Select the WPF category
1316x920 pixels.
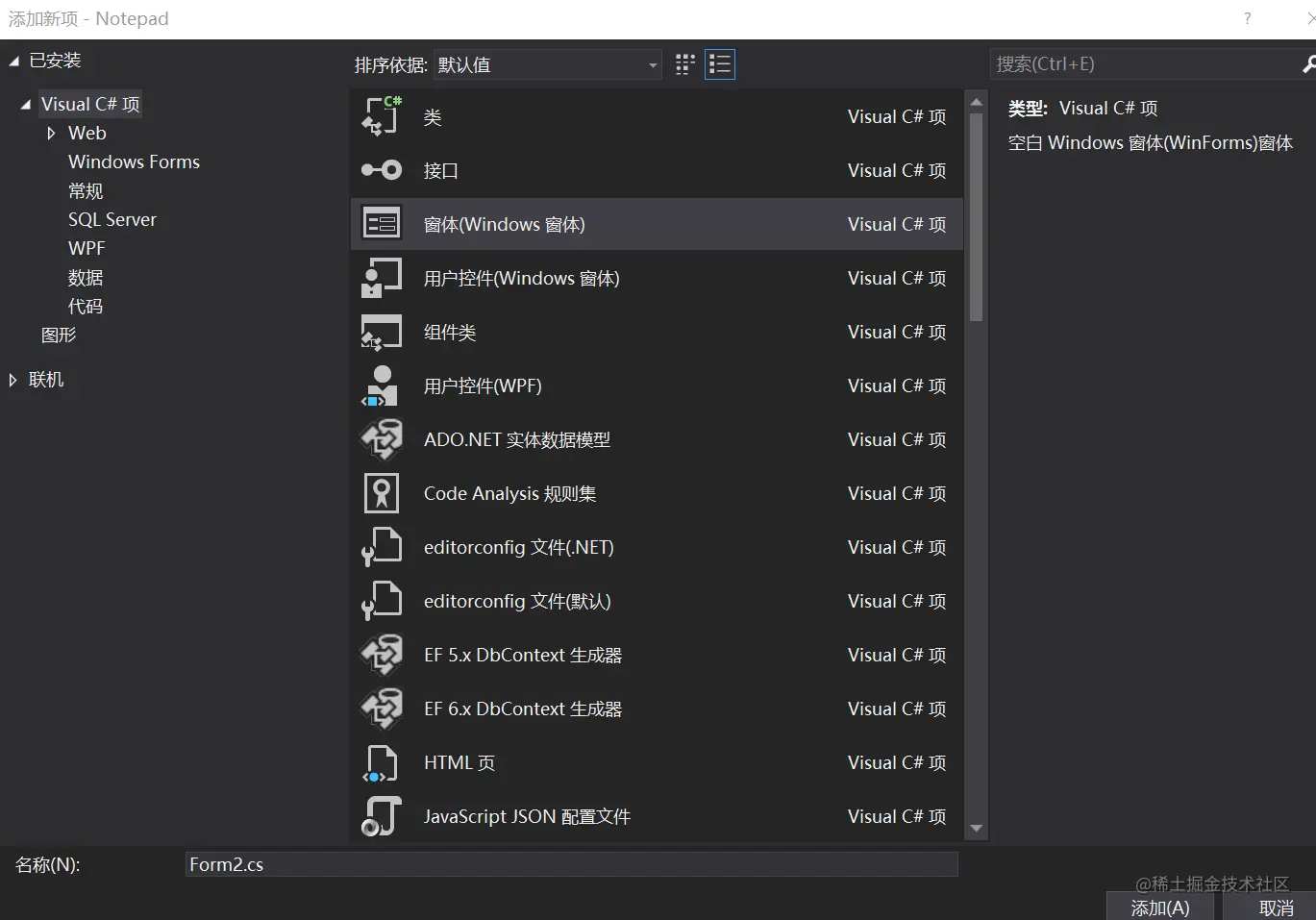point(87,248)
